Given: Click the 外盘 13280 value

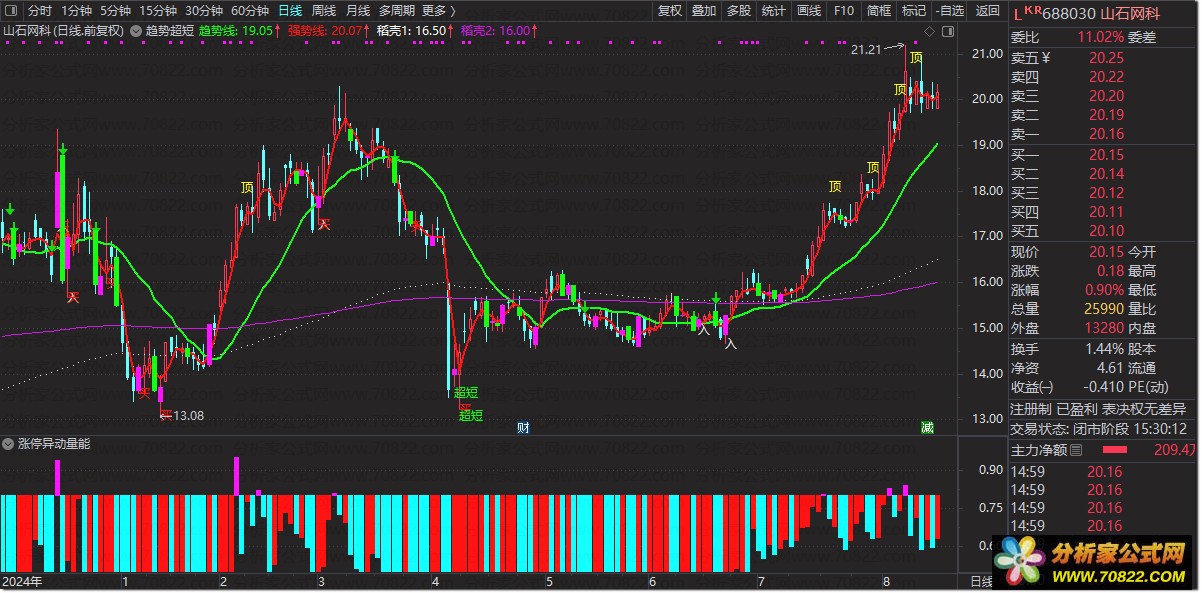Looking at the screenshot, I should 1104,329.
